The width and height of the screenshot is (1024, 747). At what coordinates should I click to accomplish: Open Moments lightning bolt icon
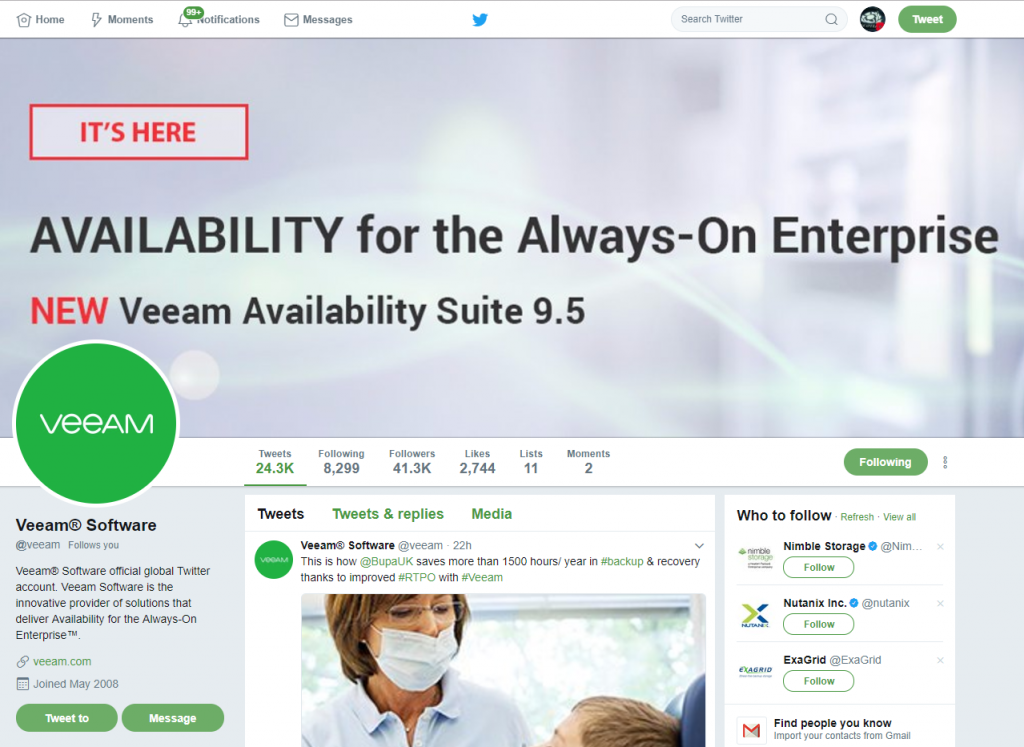pyautogui.click(x=97, y=20)
